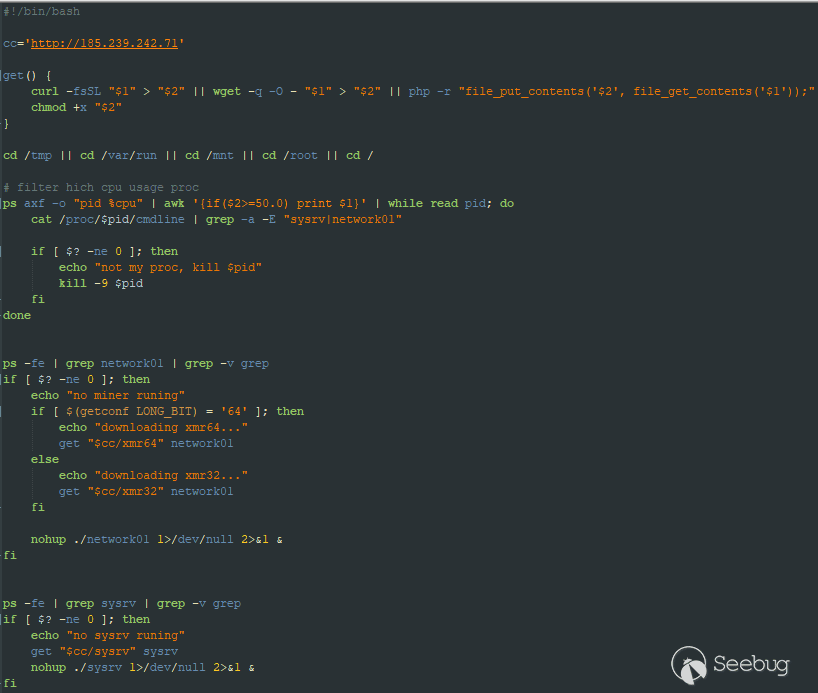Viewport: 818px width, 693px height.
Task: Click the 'echo "no miner runing"' line
Action: pyautogui.click(x=107, y=396)
